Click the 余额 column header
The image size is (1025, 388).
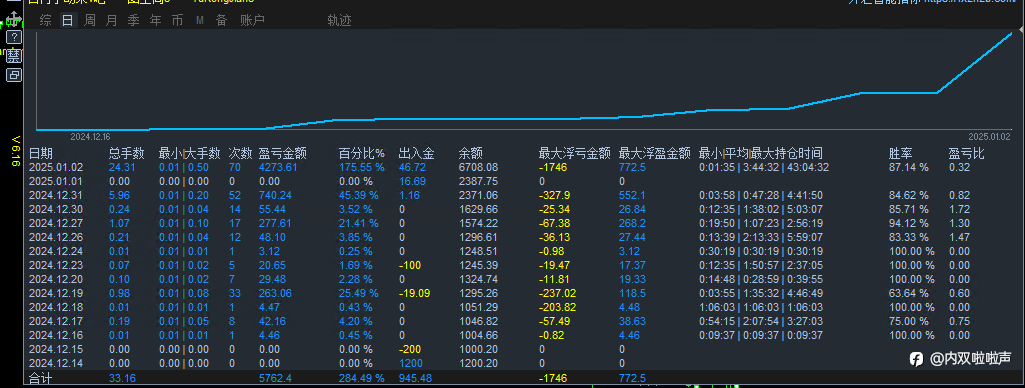coord(471,154)
